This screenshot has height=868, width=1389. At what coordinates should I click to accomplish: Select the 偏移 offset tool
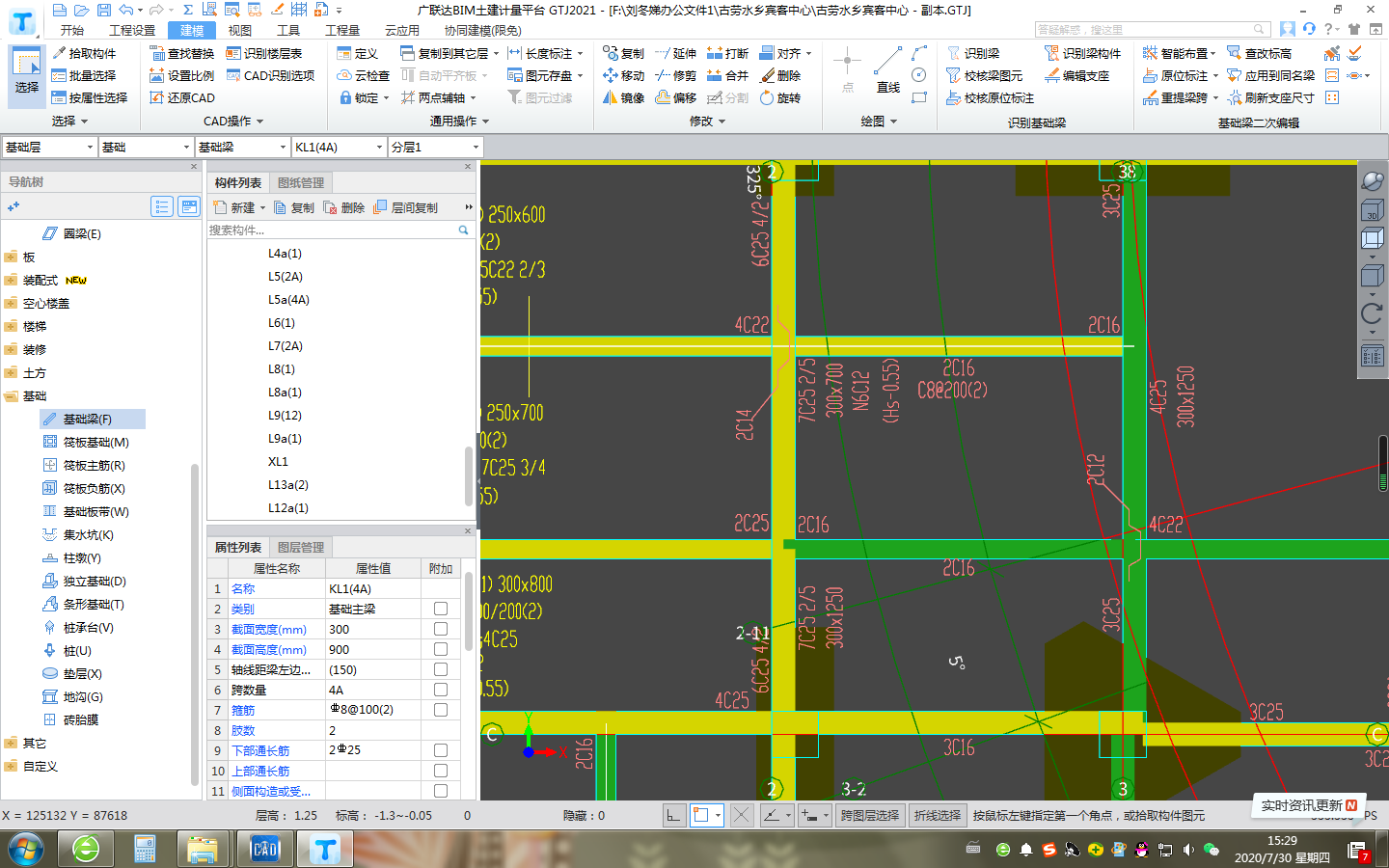pyautogui.click(x=675, y=97)
